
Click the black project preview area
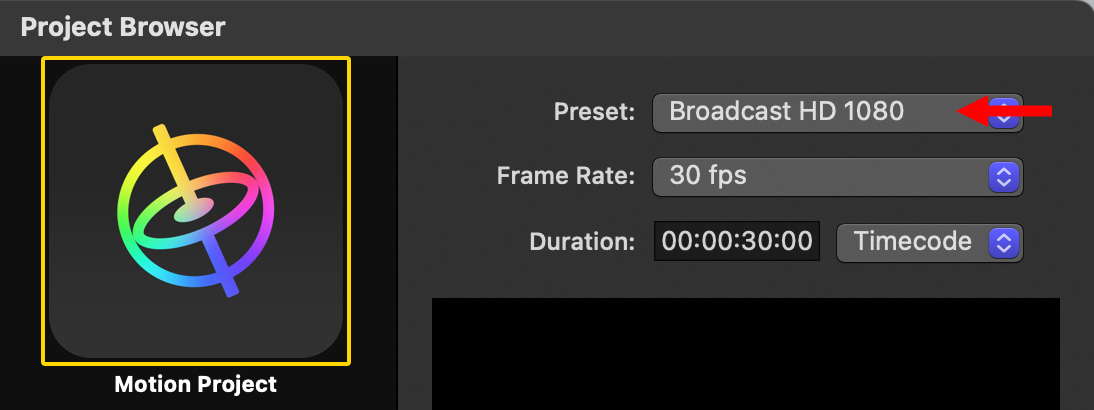745,355
